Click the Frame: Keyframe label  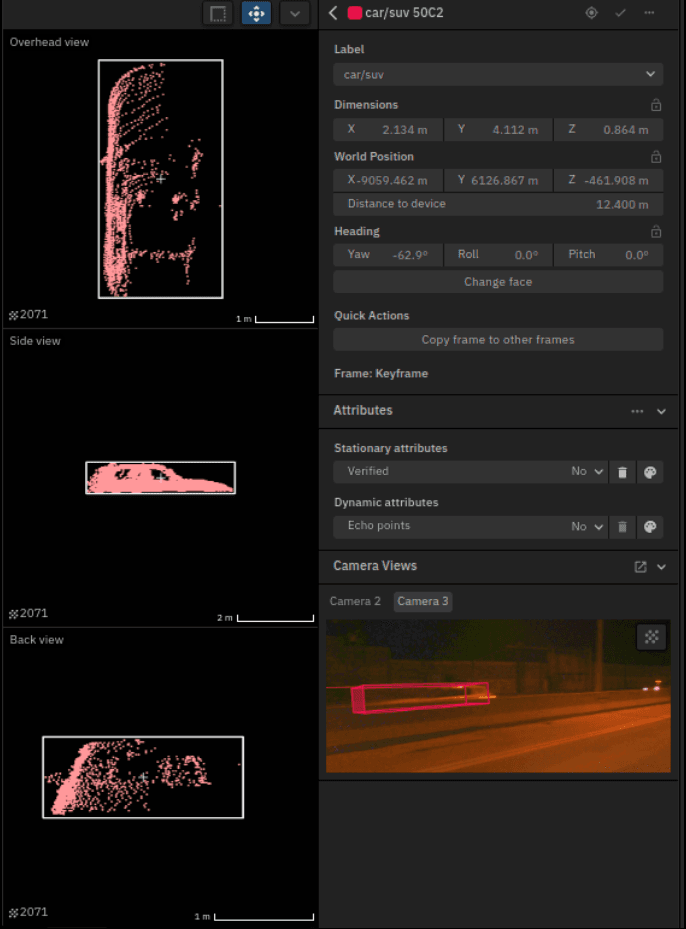[381, 373]
